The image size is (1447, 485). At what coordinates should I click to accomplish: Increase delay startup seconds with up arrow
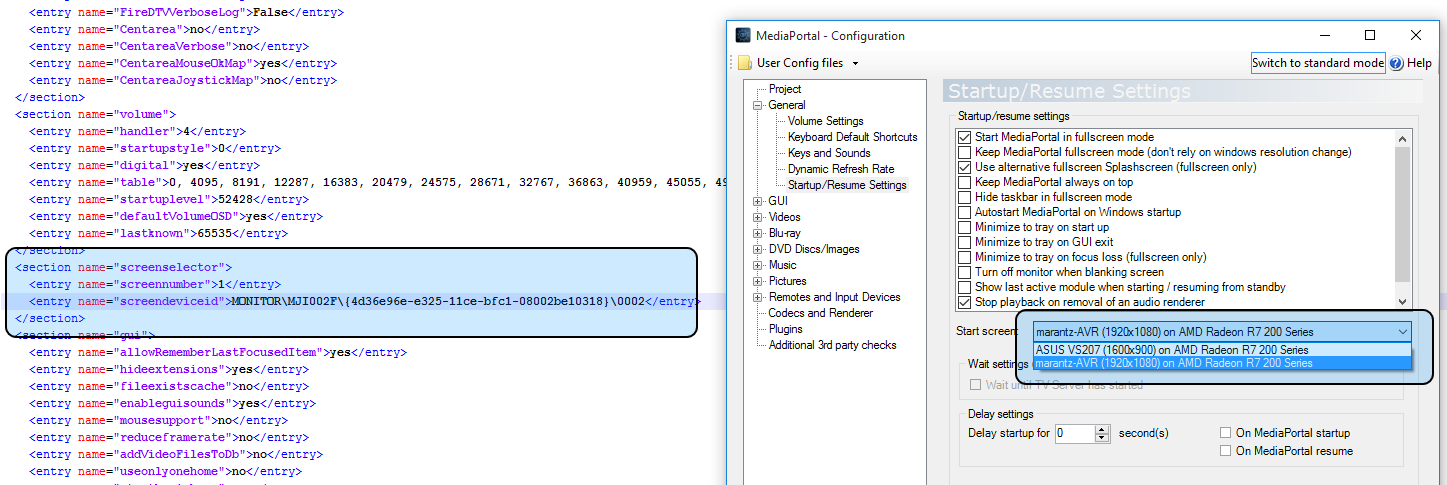[x=1102, y=429]
